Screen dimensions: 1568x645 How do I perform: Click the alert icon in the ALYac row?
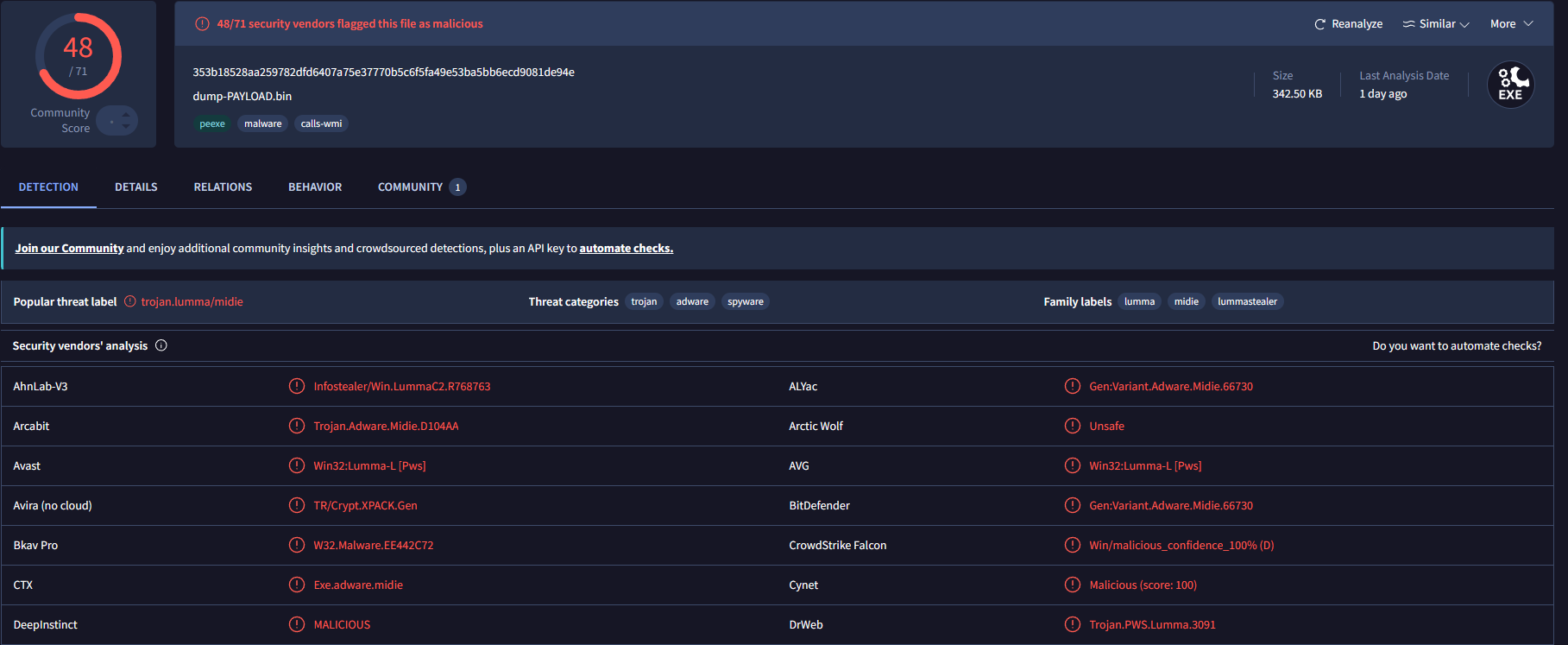1073,386
